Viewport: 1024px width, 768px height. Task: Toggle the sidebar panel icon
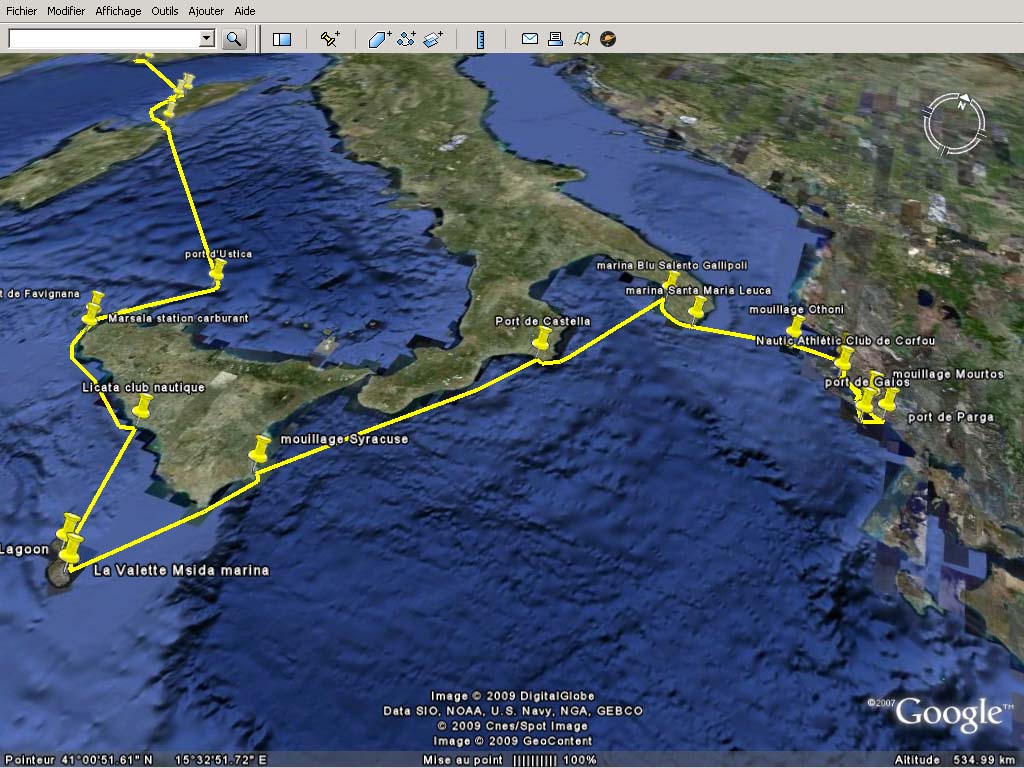282,39
